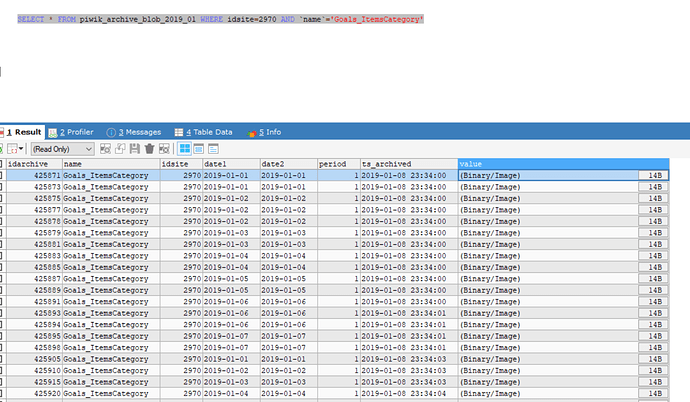Sort by the date2 column header
Viewport: 690px width, 402px height.
point(288,164)
